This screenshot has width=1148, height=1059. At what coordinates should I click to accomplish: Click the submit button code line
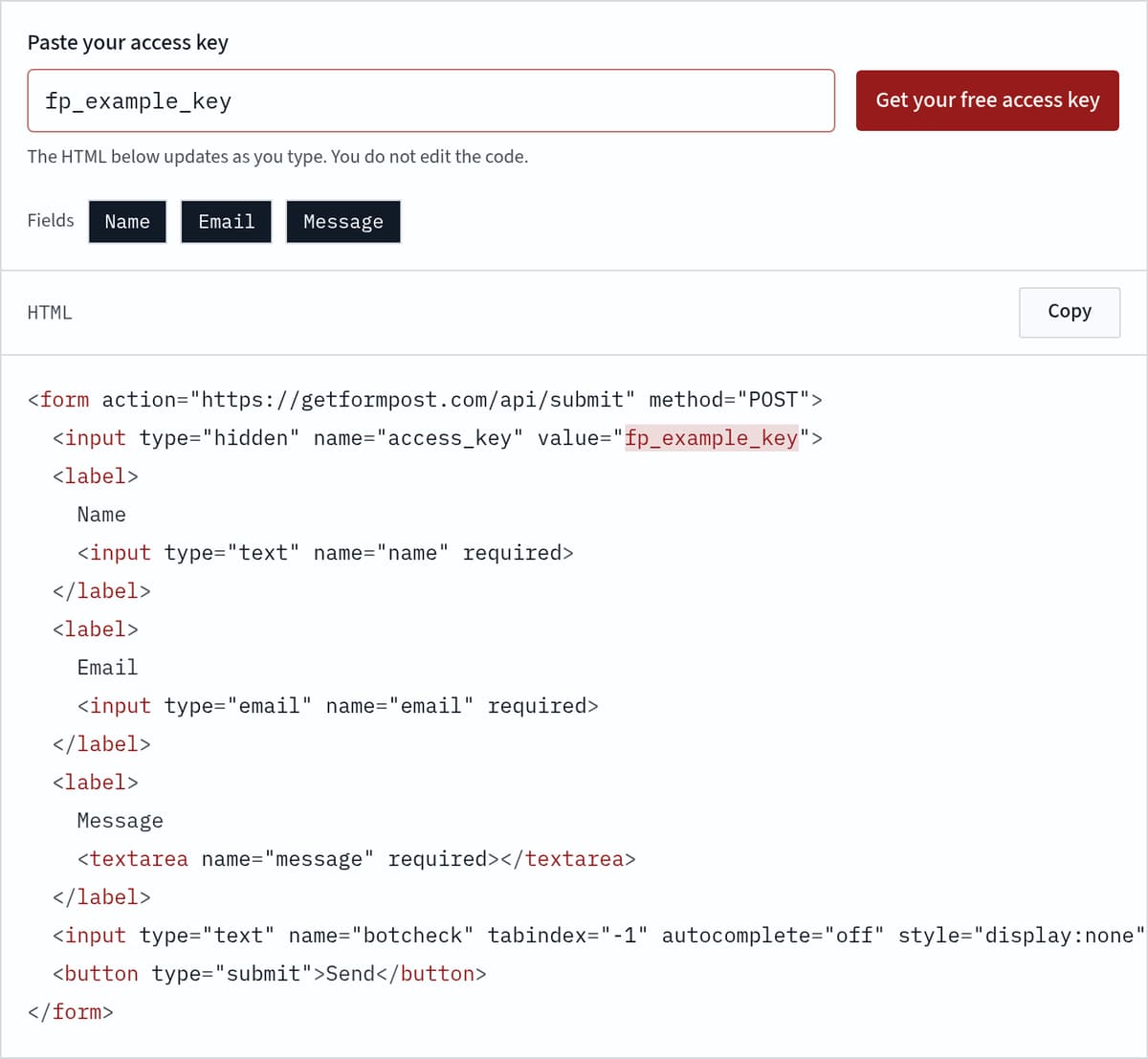pos(270,974)
